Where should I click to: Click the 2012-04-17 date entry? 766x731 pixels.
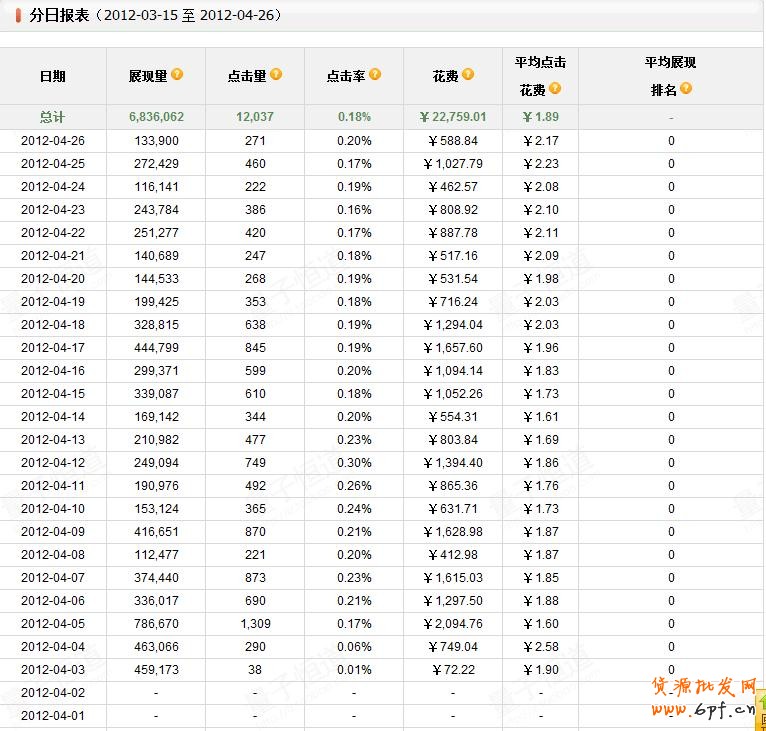point(53,348)
